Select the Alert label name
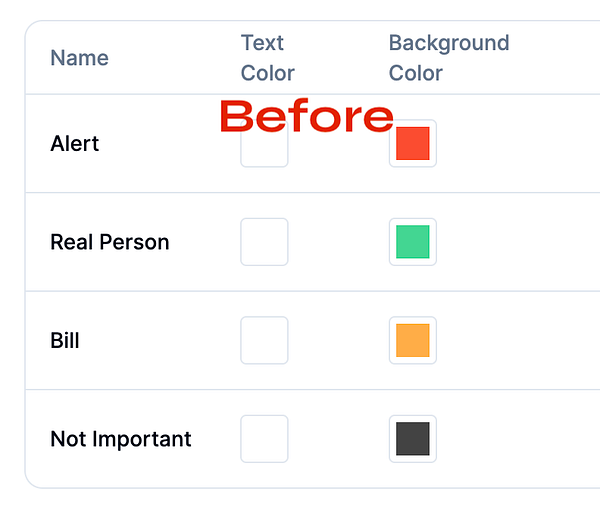Screen dimensions: 600x511 click(75, 143)
